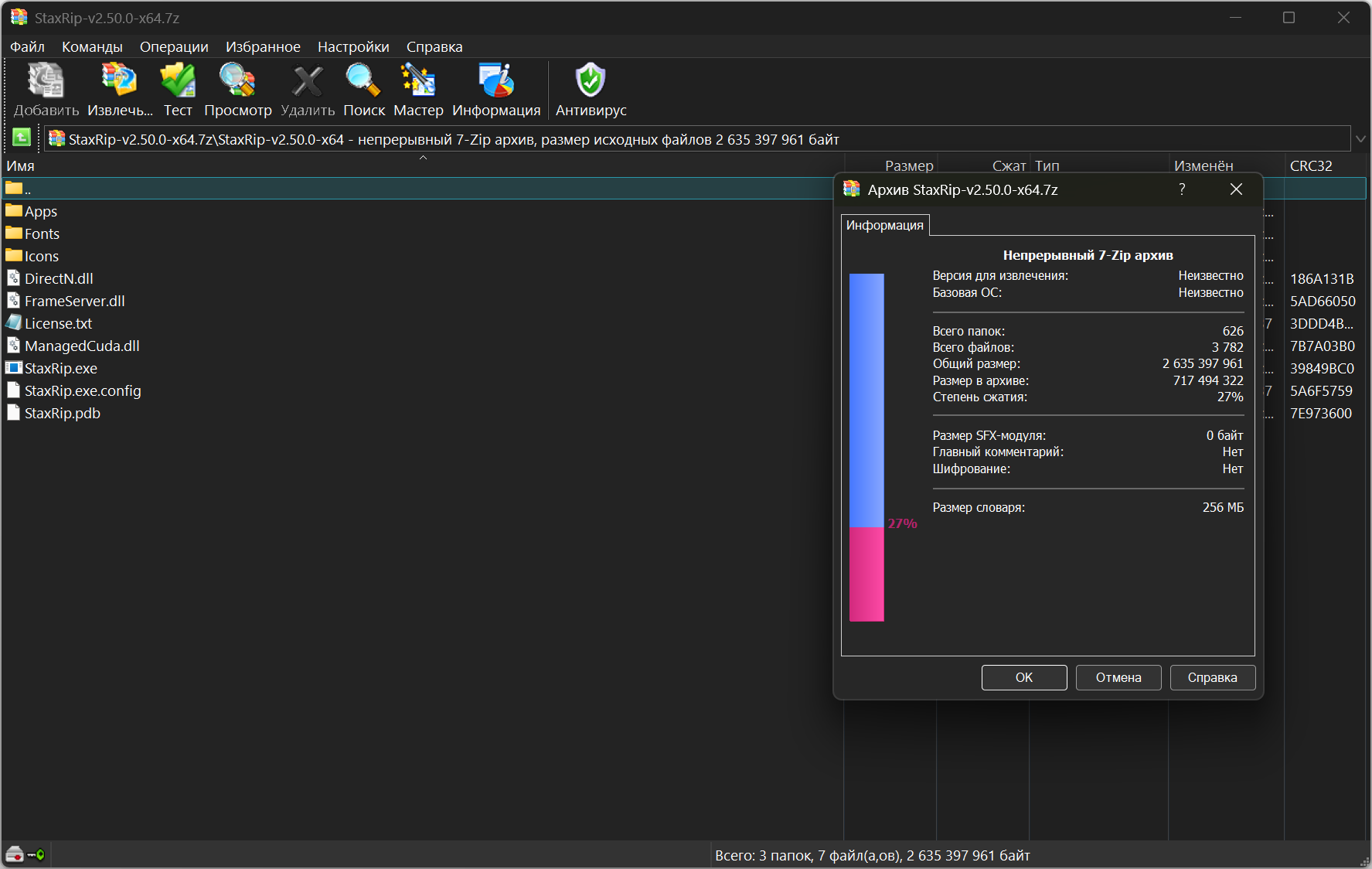The width and height of the screenshot is (1372, 869).
Task: Select StaxRip.exe.config file name
Action: [x=83, y=390]
